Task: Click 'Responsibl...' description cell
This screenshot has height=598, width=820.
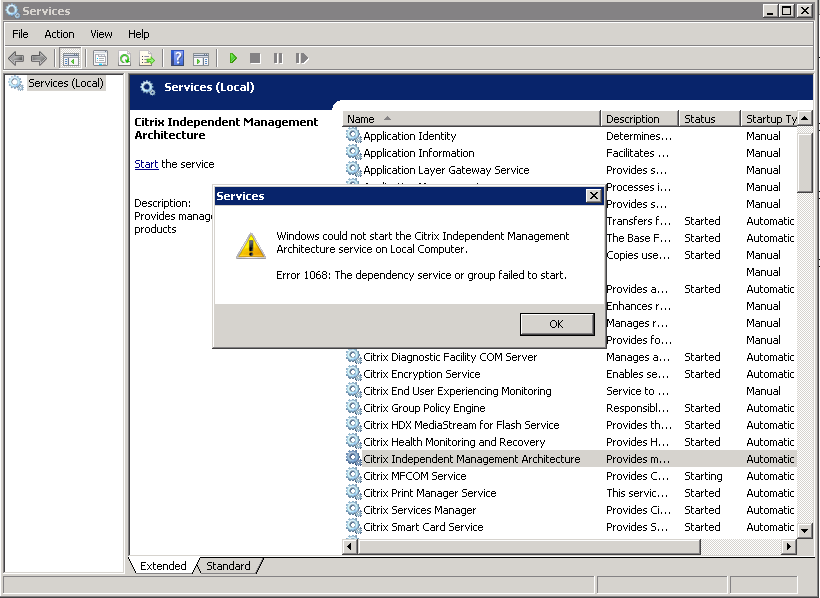Action: pos(637,408)
